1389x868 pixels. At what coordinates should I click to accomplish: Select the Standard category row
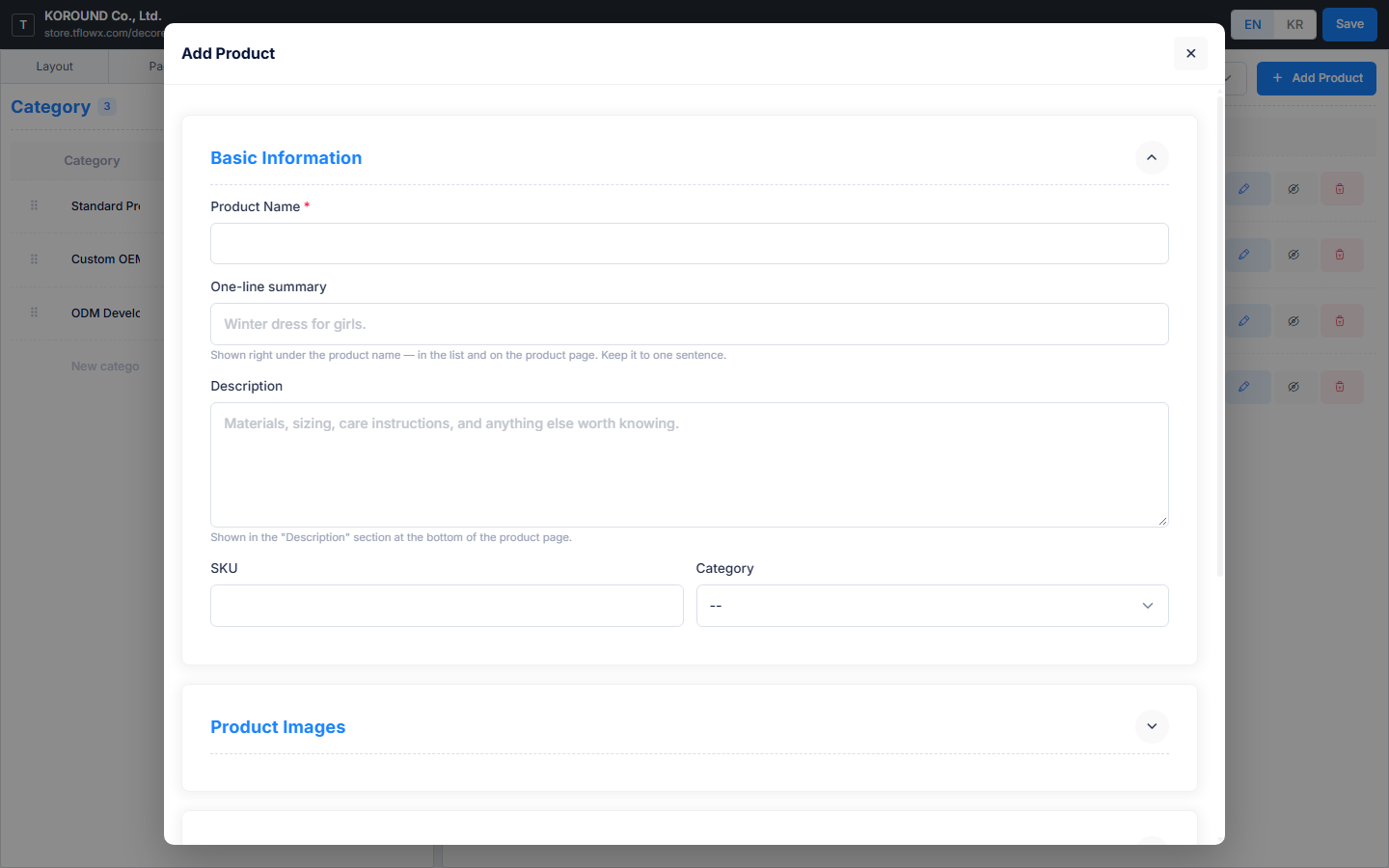pyautogui.click(x=88, y=205)
